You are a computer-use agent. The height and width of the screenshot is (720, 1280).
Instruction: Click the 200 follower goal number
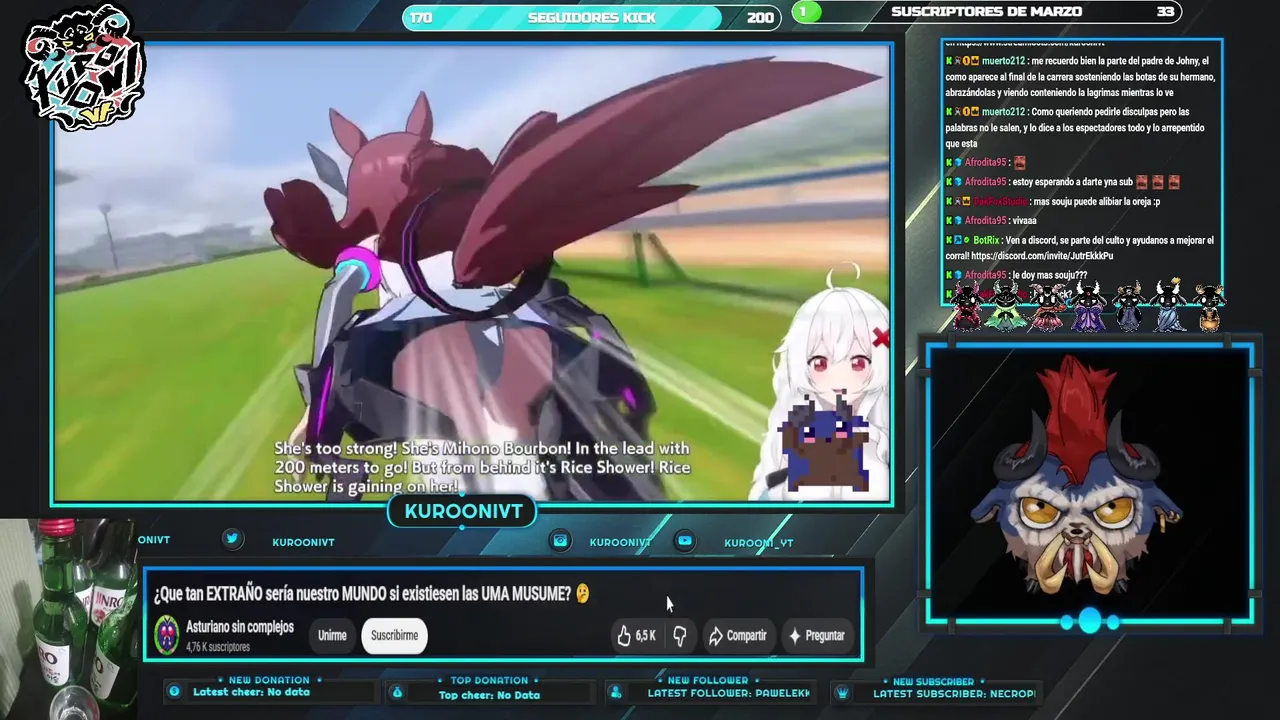pyautogui.click(x=760, y=17)
